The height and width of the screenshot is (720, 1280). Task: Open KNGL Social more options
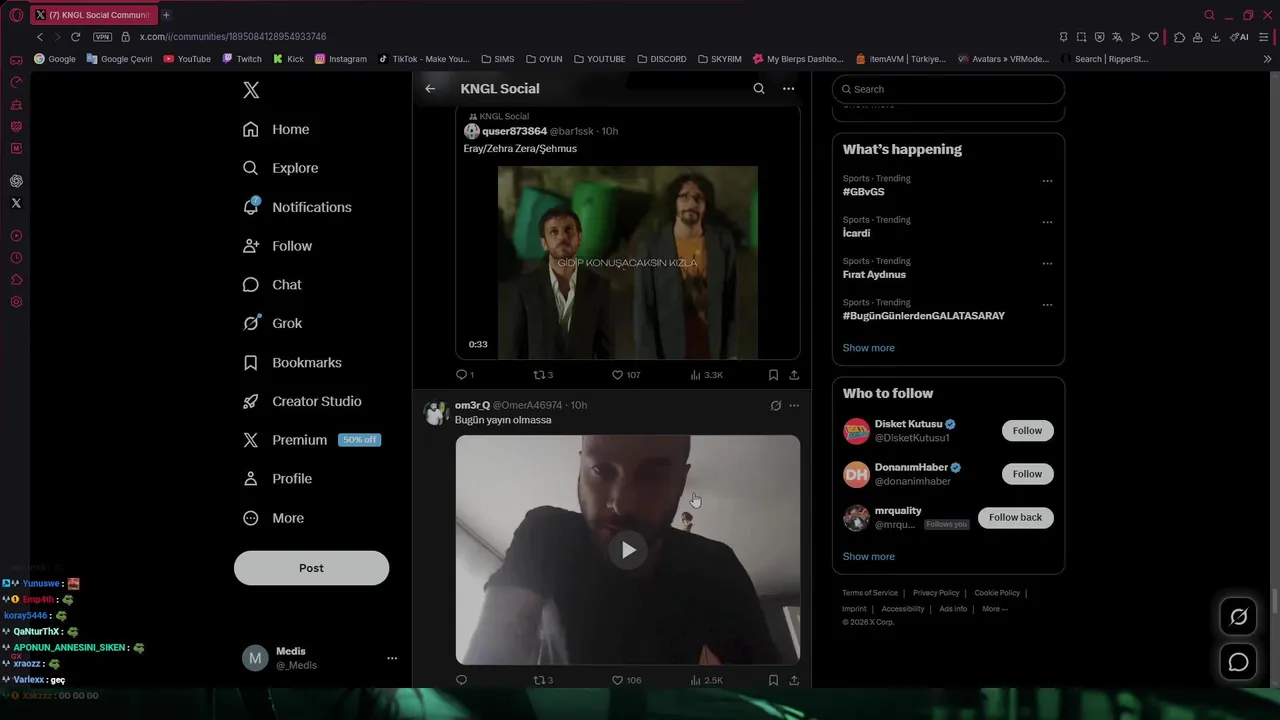point(788,89)
